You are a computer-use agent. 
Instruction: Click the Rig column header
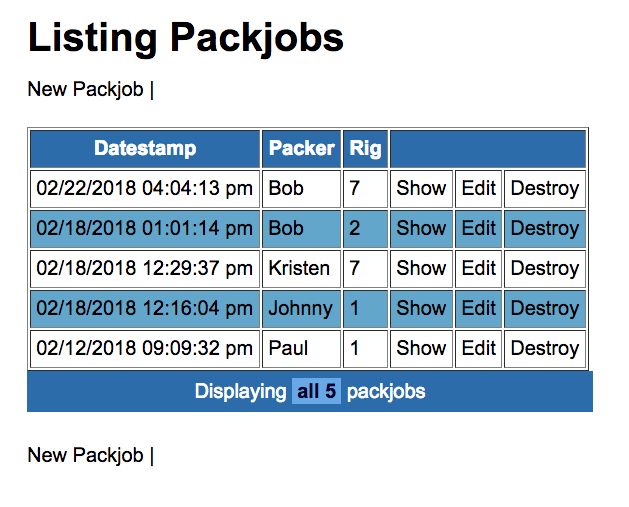(x=365, y=148)
